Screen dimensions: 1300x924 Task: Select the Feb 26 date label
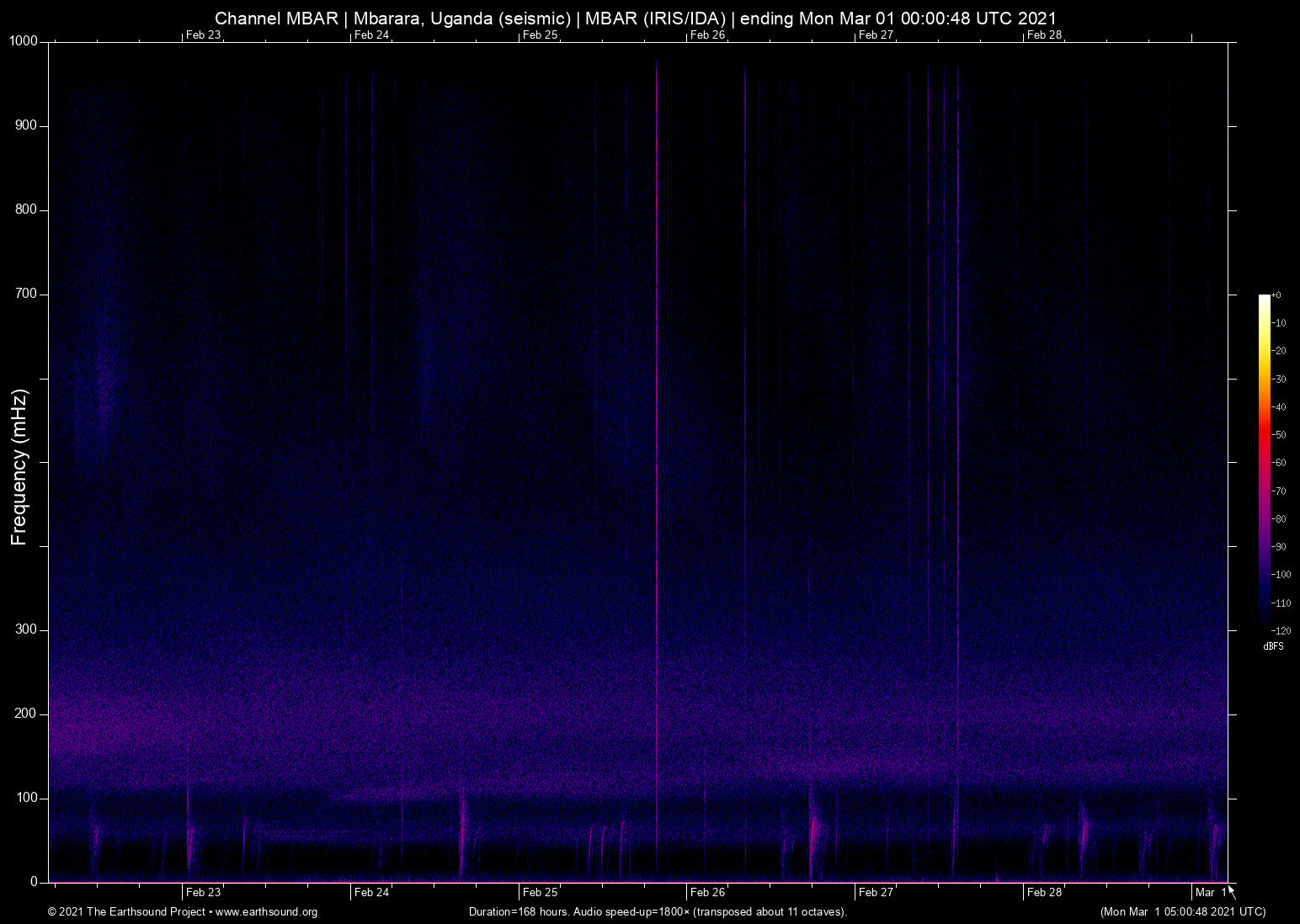tap(707, 892)
